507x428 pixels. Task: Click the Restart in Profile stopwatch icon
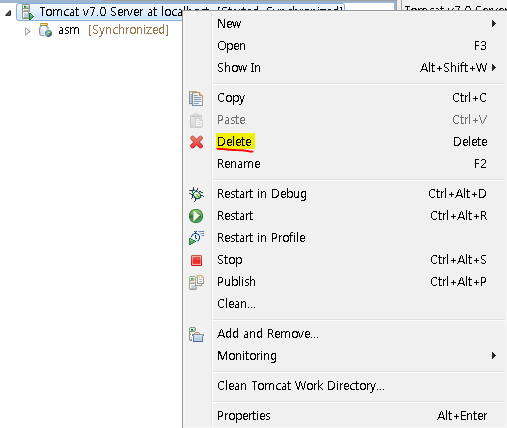click(x=196, y=238)
